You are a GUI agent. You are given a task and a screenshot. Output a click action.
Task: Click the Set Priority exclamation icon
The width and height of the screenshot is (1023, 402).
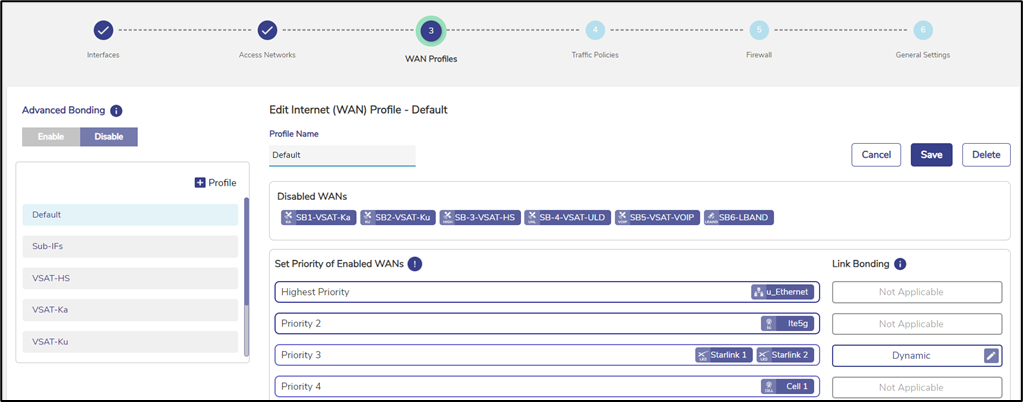point(415,264)
